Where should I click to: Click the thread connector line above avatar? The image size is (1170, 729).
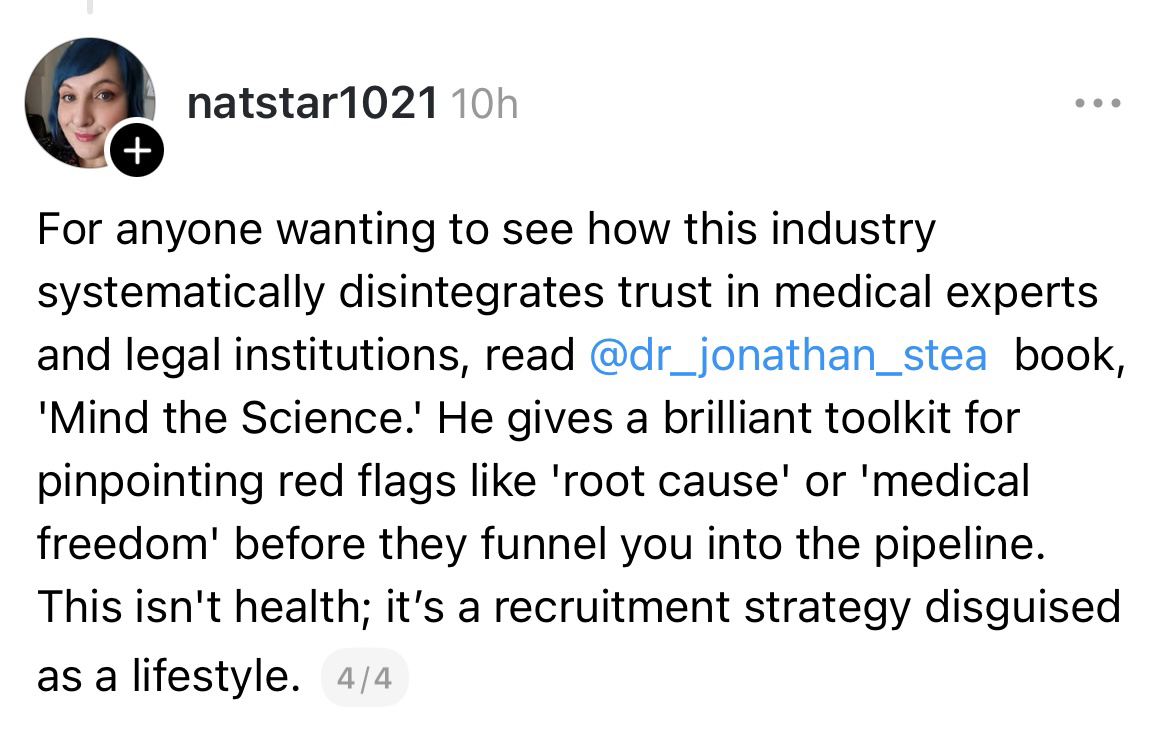tap(88, 8)
